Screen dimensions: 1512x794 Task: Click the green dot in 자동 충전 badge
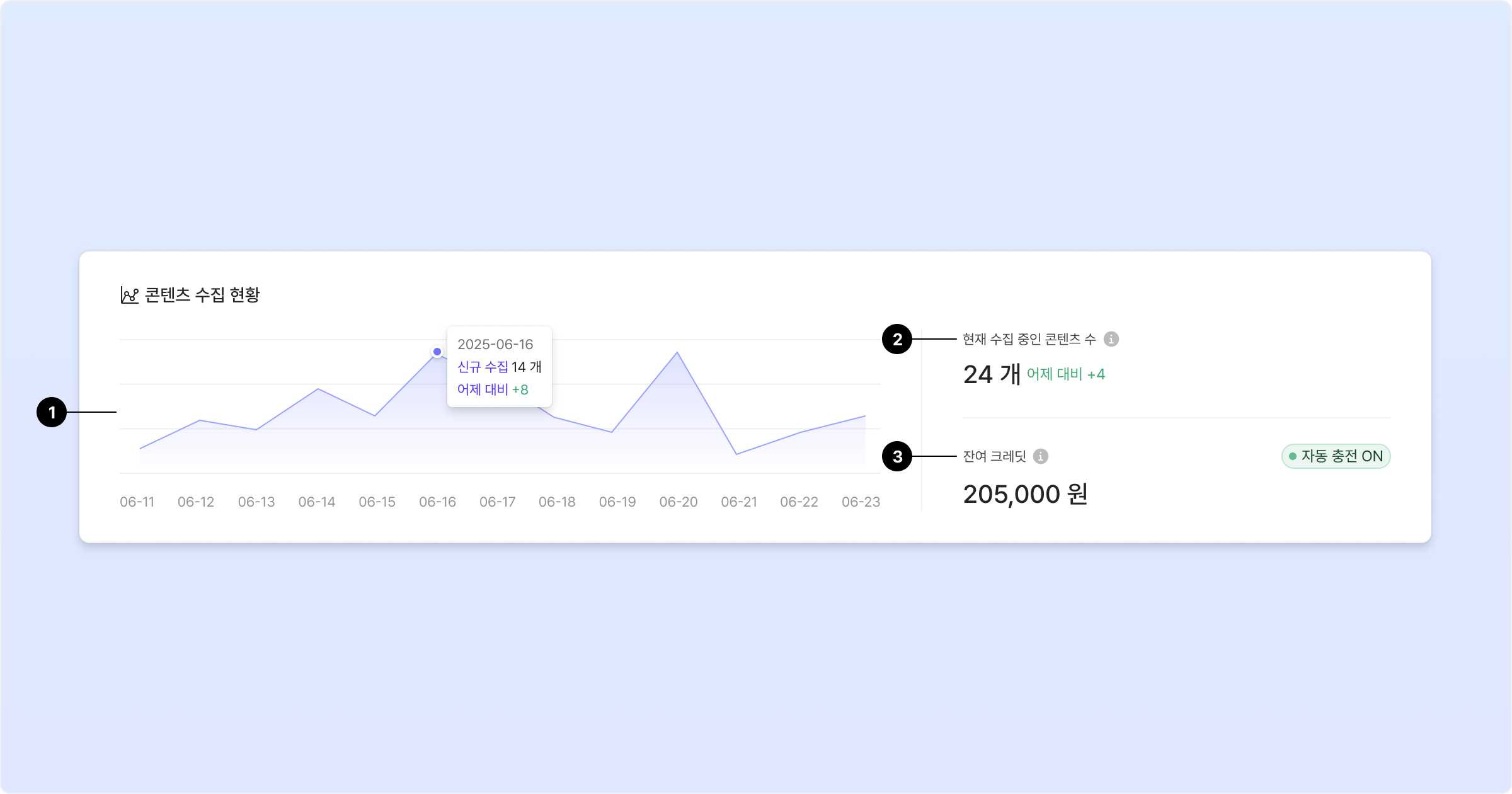tap(1293, 456)
